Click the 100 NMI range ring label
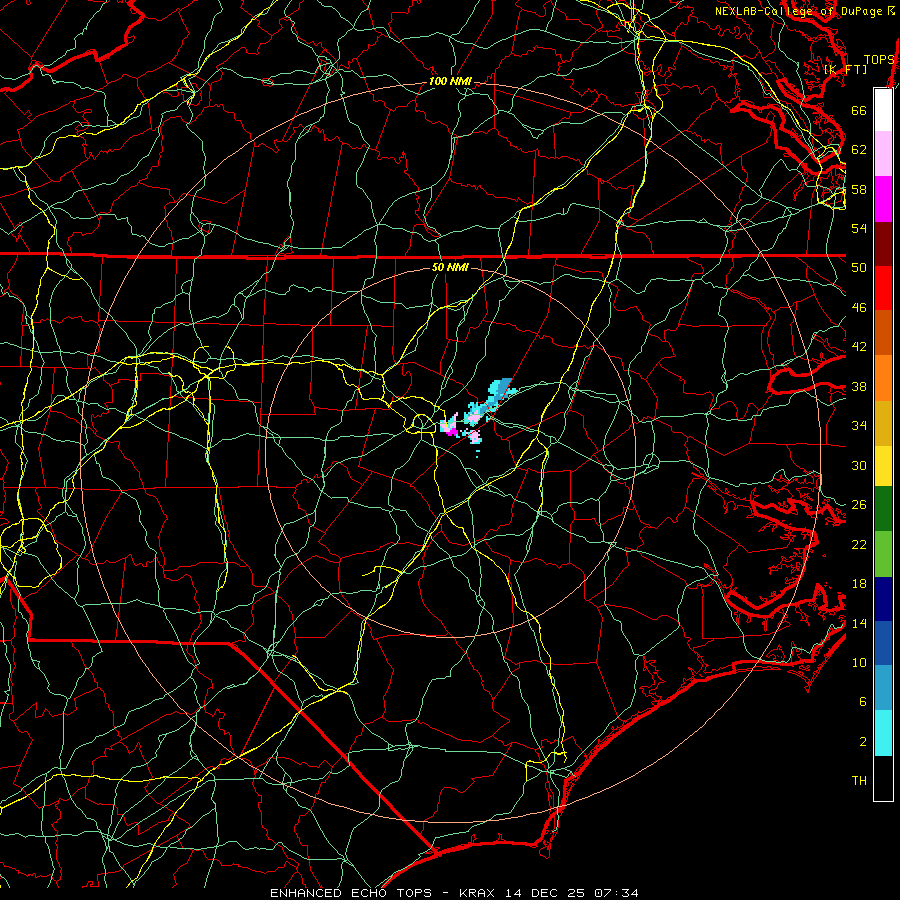This screenshot has height=900, width=900. (x=450, y=82)
